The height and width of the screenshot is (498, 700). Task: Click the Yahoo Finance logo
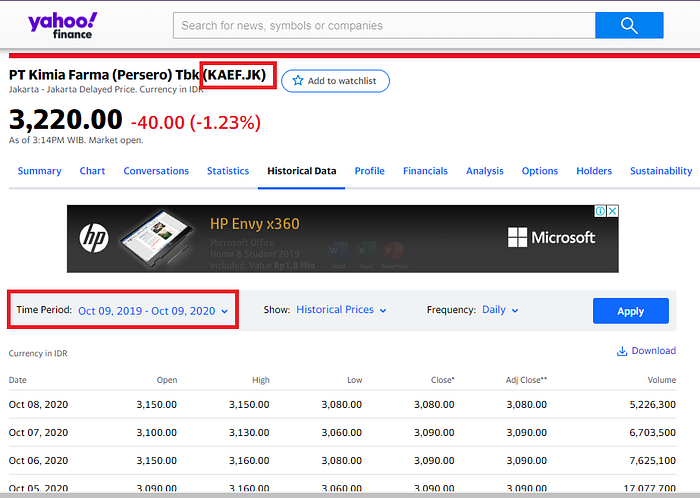point(62,25)
